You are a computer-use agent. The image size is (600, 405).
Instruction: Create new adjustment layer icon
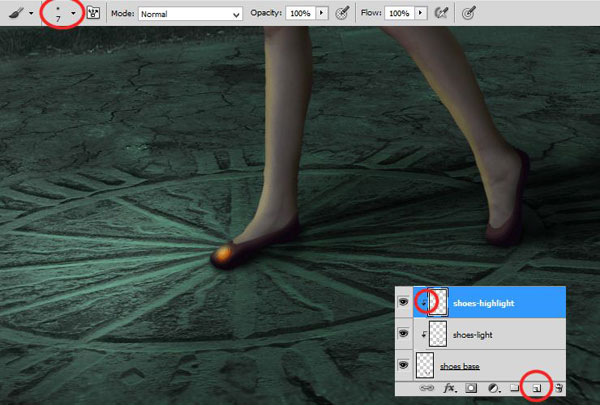[494, 388]
